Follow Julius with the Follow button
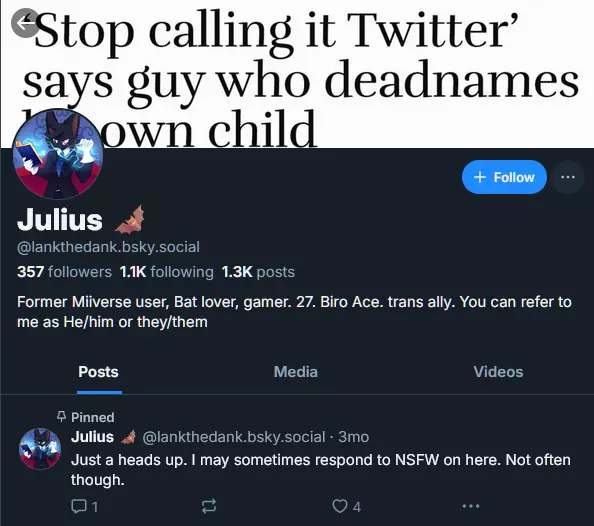Viewport: 594px width, 526px height. click(x=504, y=177)
